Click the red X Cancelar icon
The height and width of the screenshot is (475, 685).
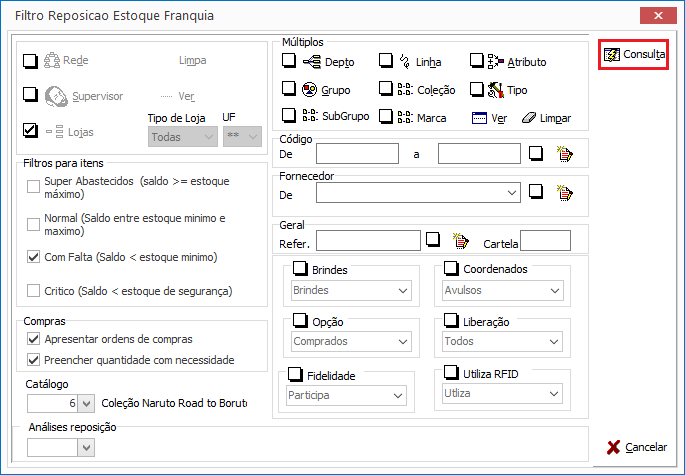(613, 447)
